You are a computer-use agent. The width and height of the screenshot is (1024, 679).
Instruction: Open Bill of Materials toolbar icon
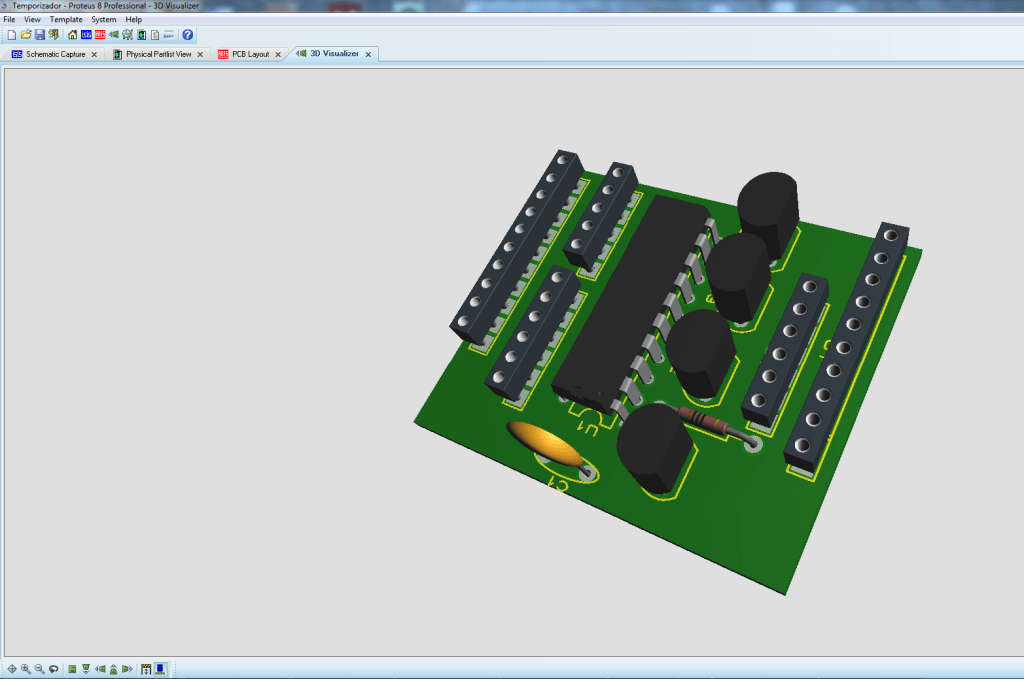point(155,35)
